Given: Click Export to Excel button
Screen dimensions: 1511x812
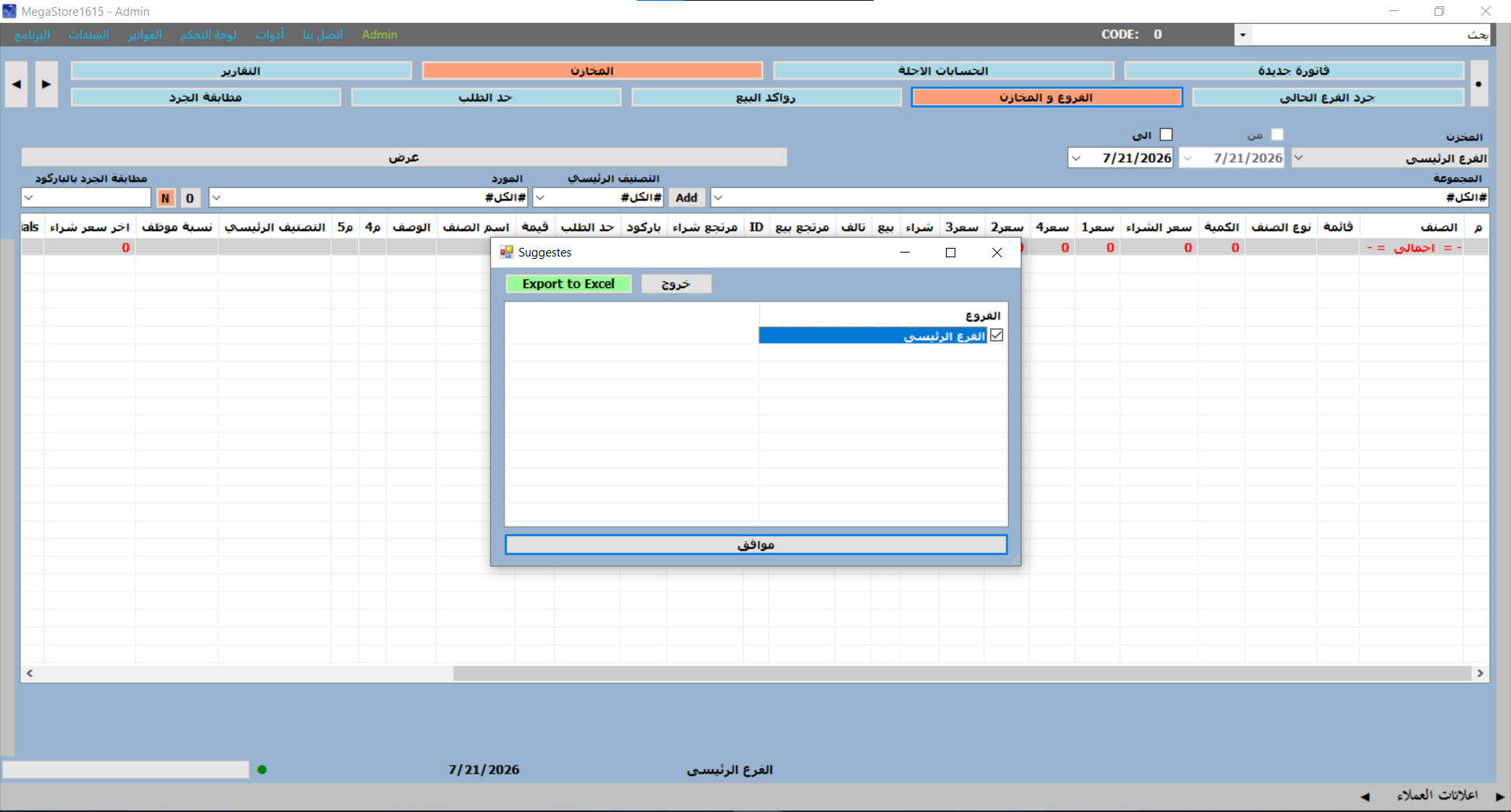Looking at the screenshot, I should [568, 284].
